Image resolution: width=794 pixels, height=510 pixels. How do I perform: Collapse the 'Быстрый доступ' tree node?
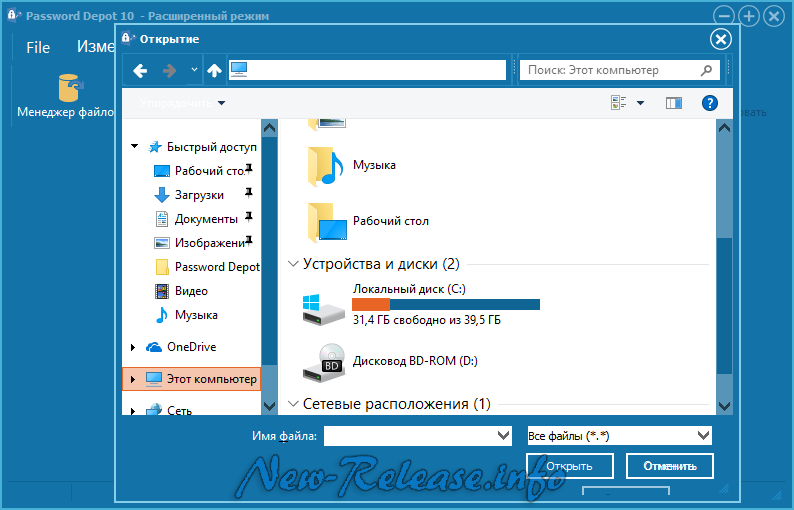tap(134, 146)
